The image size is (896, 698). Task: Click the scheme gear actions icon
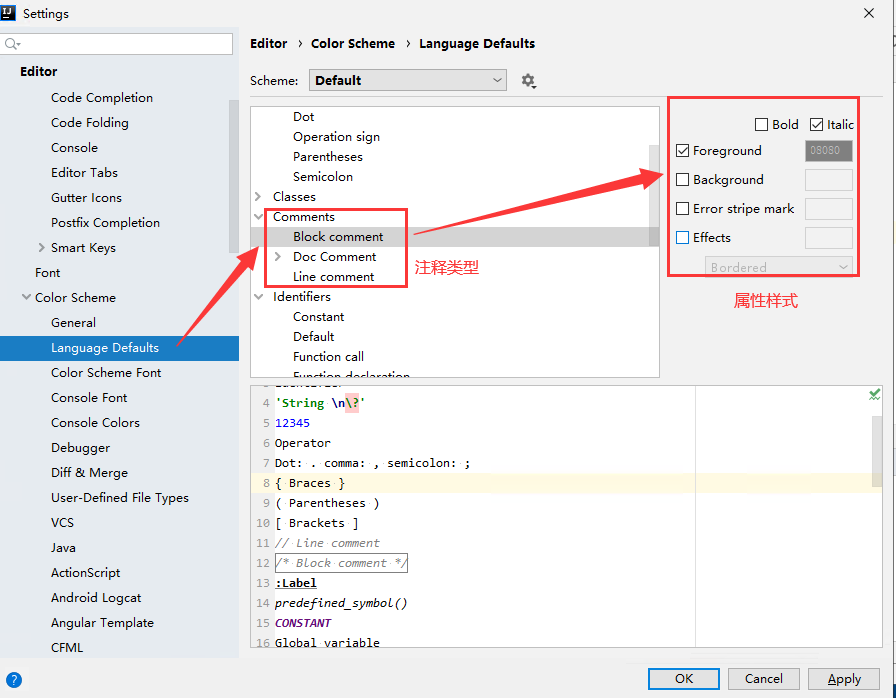tap(528, 81)
